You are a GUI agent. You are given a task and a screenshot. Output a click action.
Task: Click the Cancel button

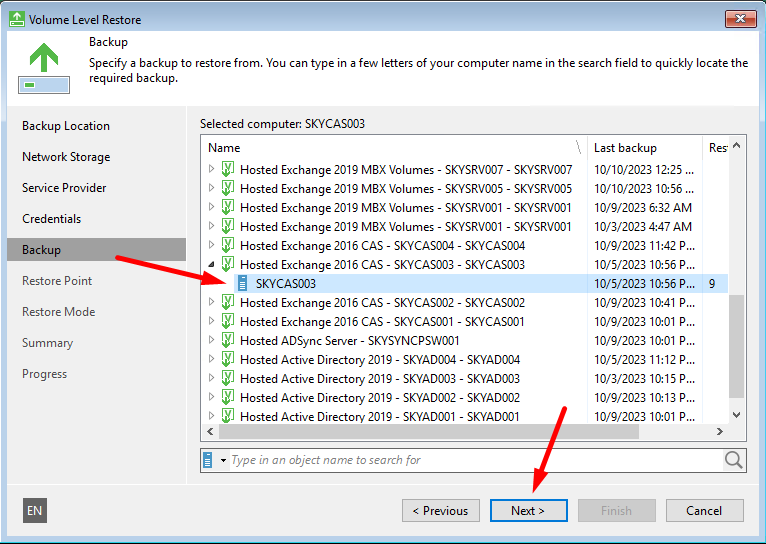point(704,511)
